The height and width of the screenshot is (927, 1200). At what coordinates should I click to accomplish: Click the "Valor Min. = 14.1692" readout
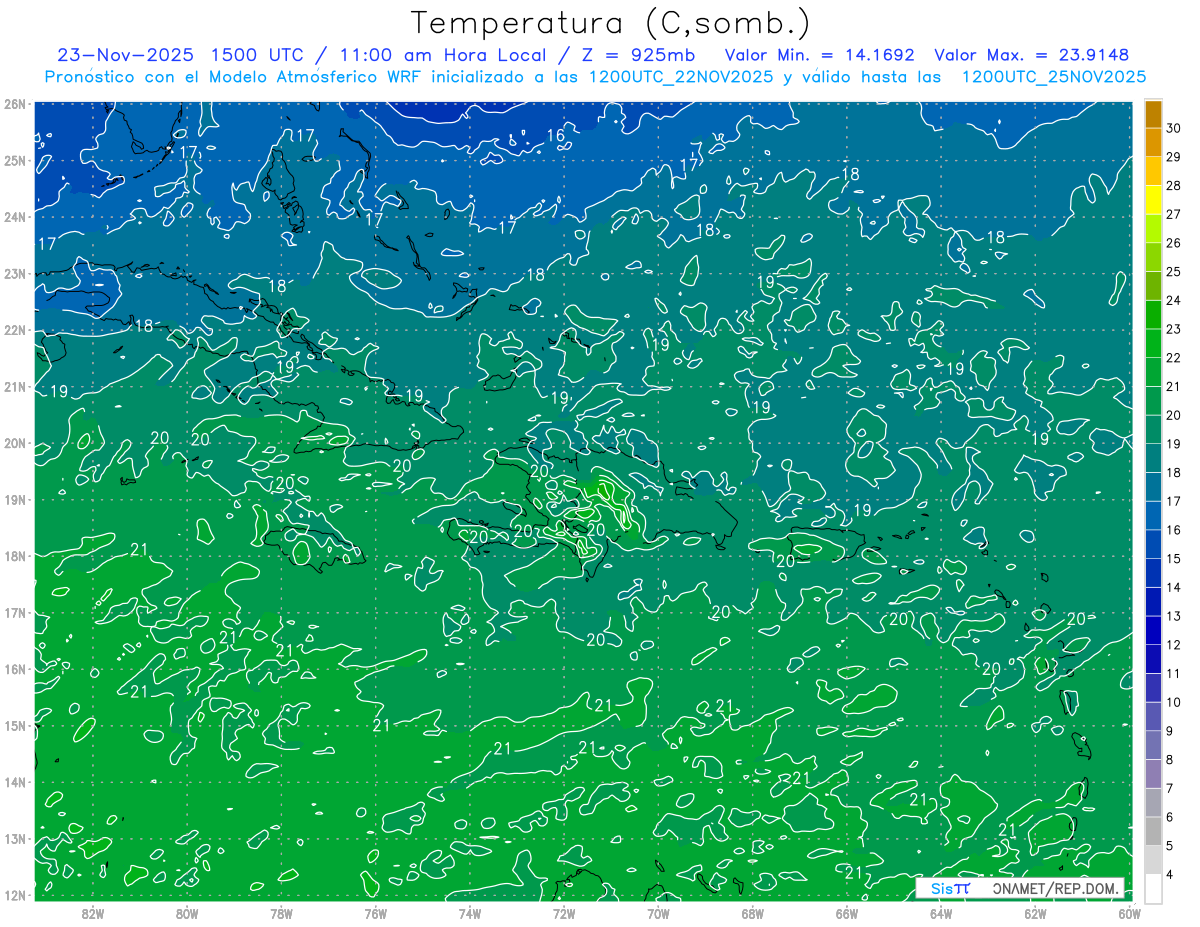pos(818,55)
